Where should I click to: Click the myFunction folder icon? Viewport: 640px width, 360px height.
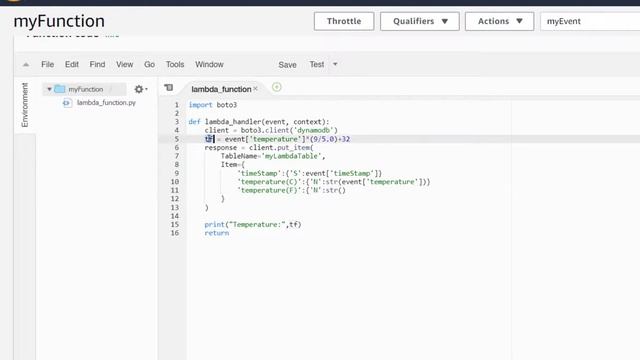pyautogui.click(x=60, y=89)
